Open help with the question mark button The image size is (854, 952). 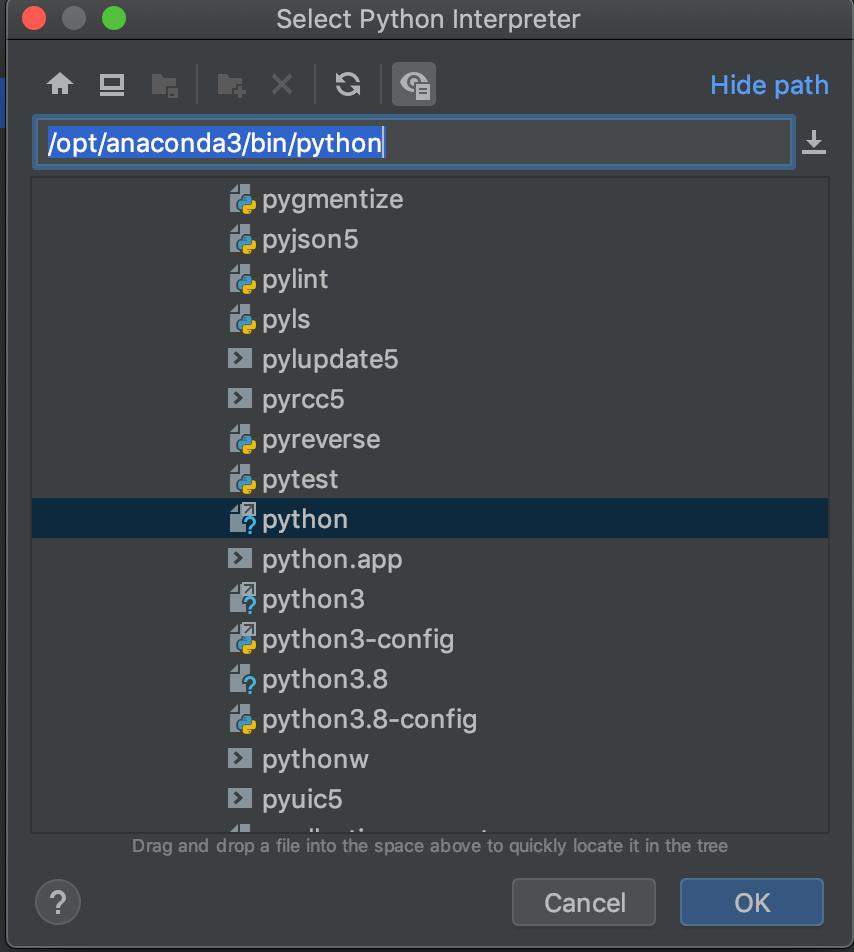(x=58, y=902)
